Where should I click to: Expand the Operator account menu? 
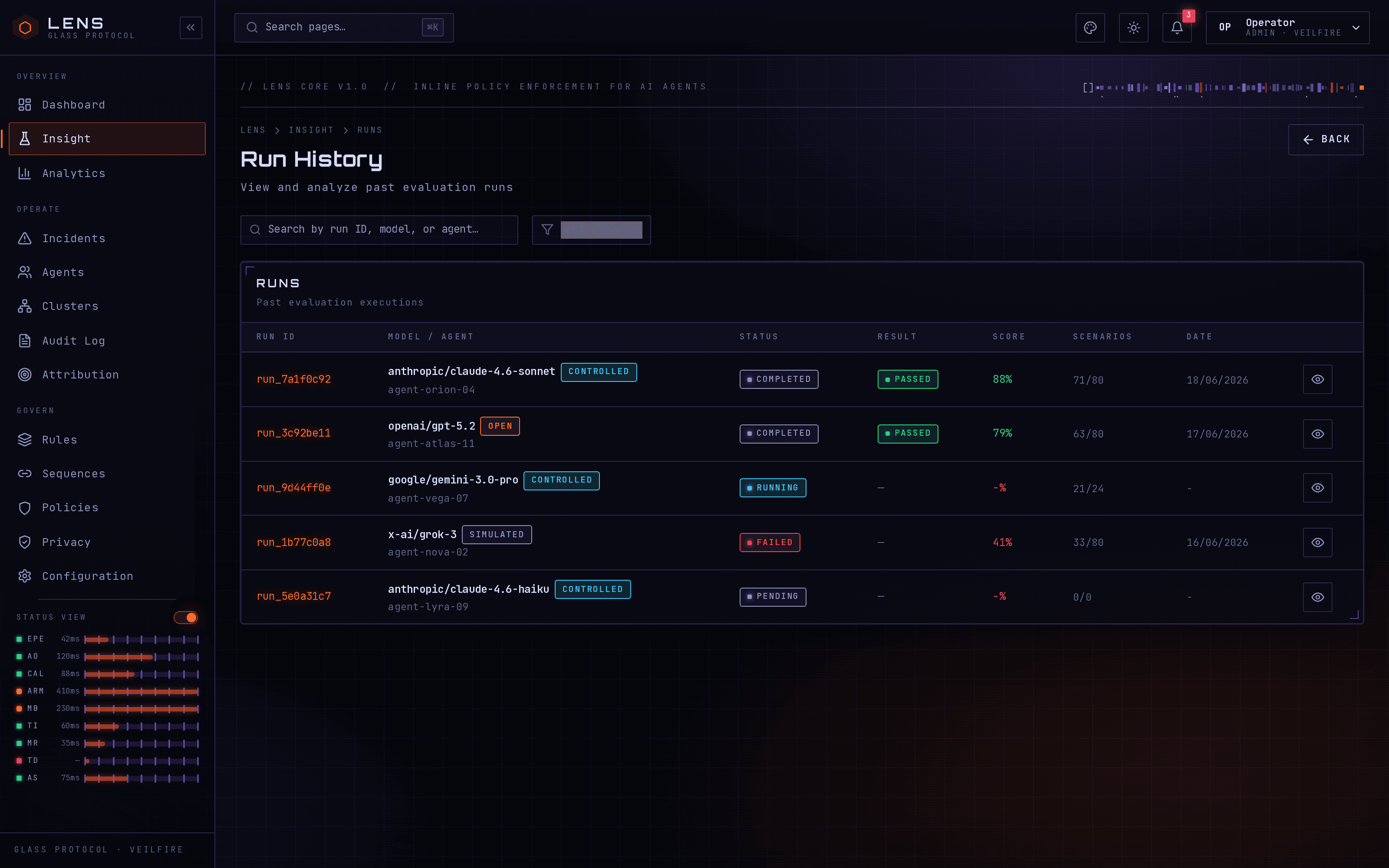coord(1287,27)
